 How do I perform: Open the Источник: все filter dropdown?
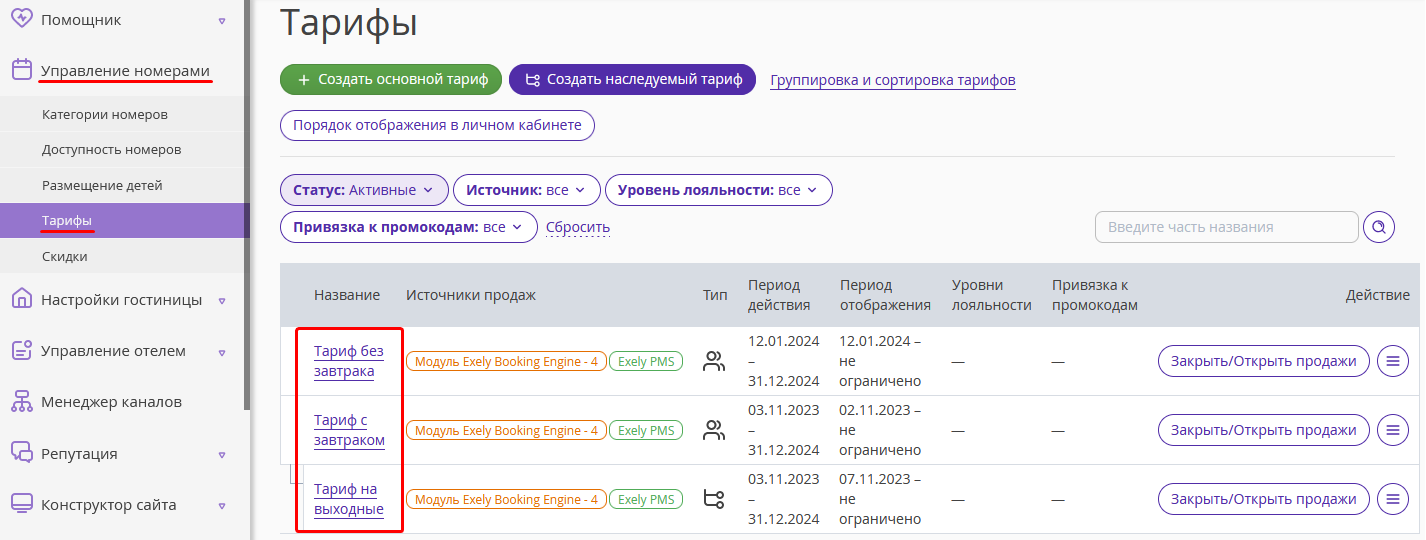(x=527, y=189)
